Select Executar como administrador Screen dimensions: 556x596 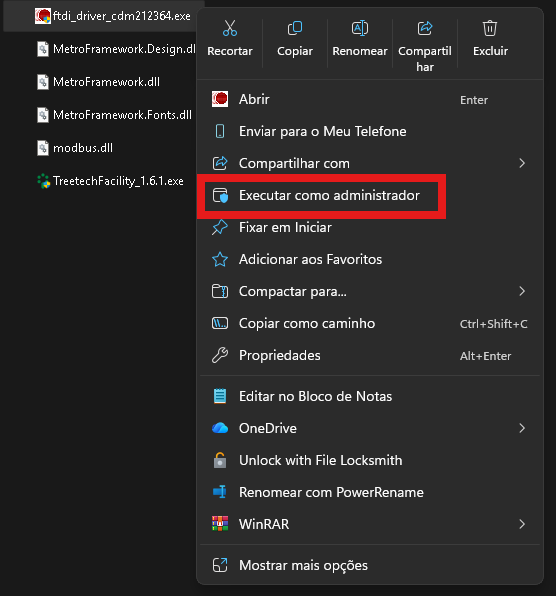coord(322,195)
